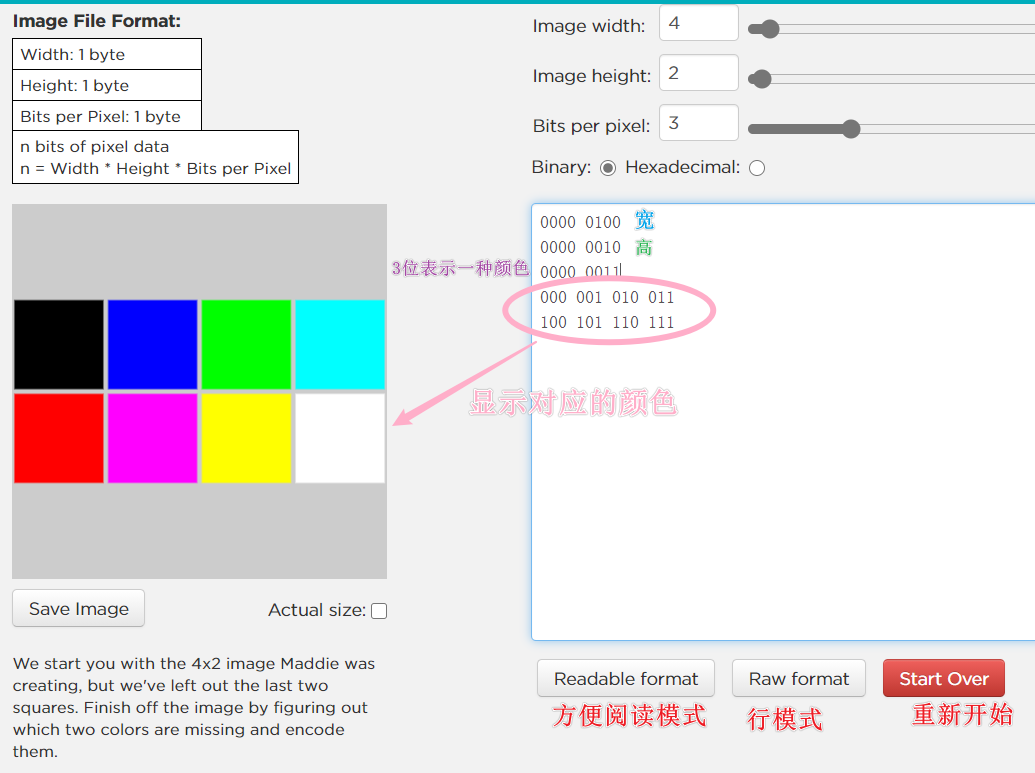1035x773 pixels.
Task: Click the red pixel in the bottom row
Action: tap(58, 437)
